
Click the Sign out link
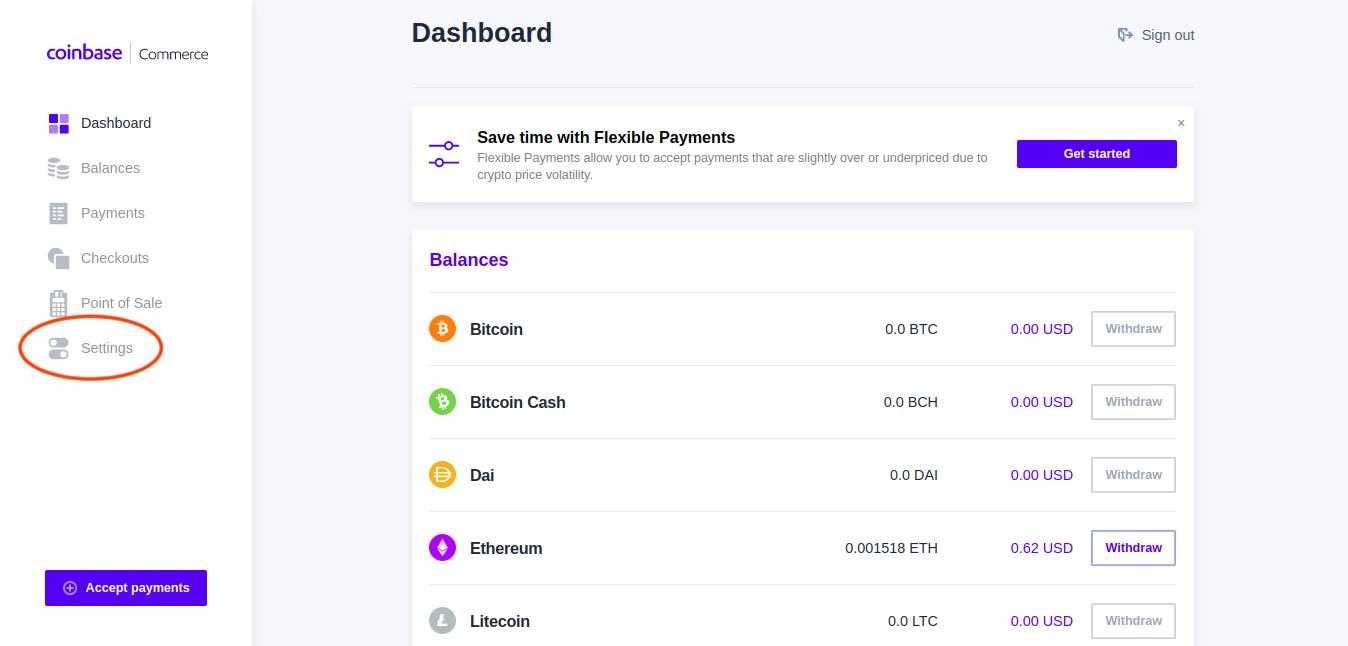point(1156,35)
